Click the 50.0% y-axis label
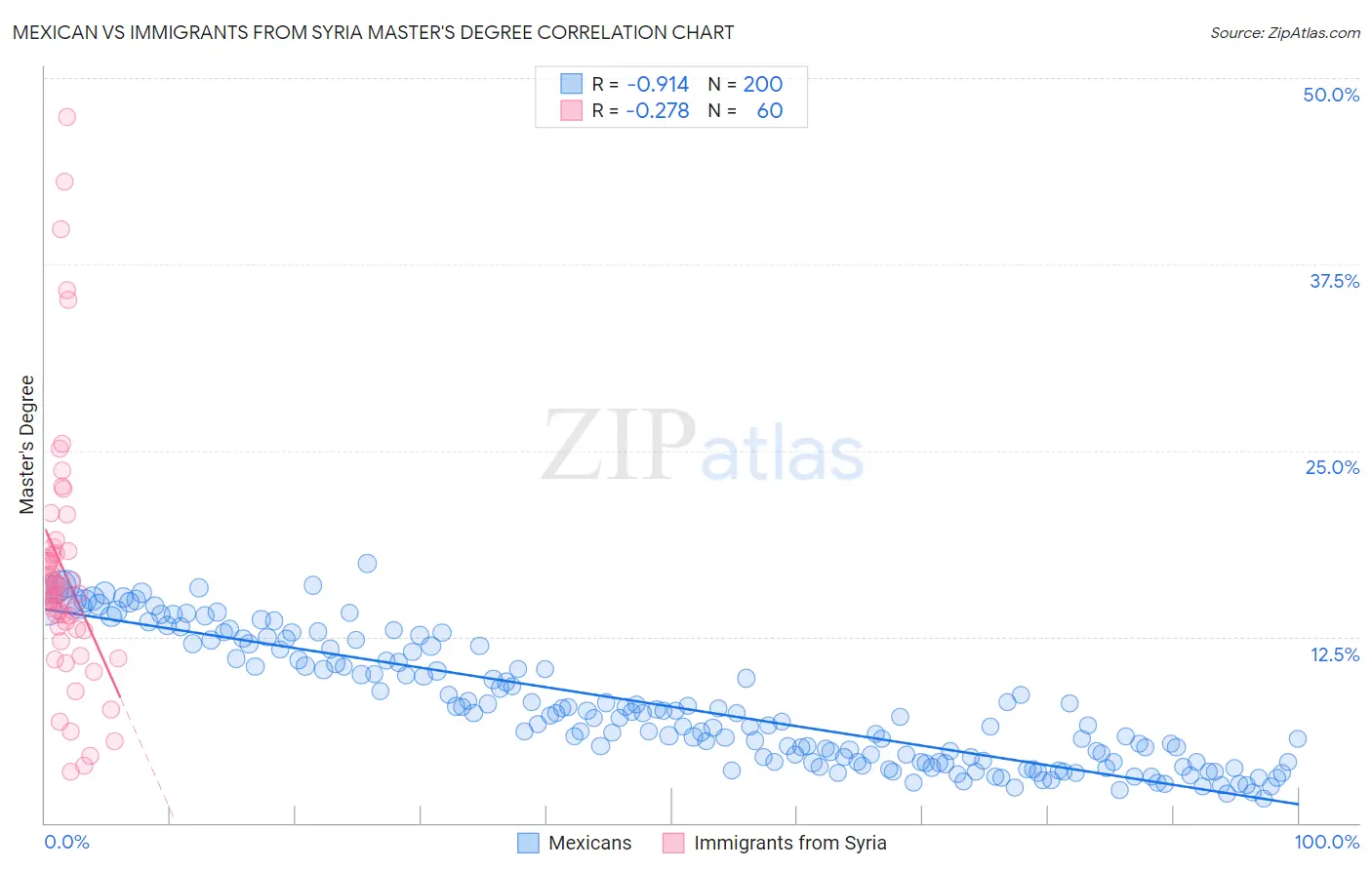Screen dimensions: 1372x870 (x=1331, y=95)
